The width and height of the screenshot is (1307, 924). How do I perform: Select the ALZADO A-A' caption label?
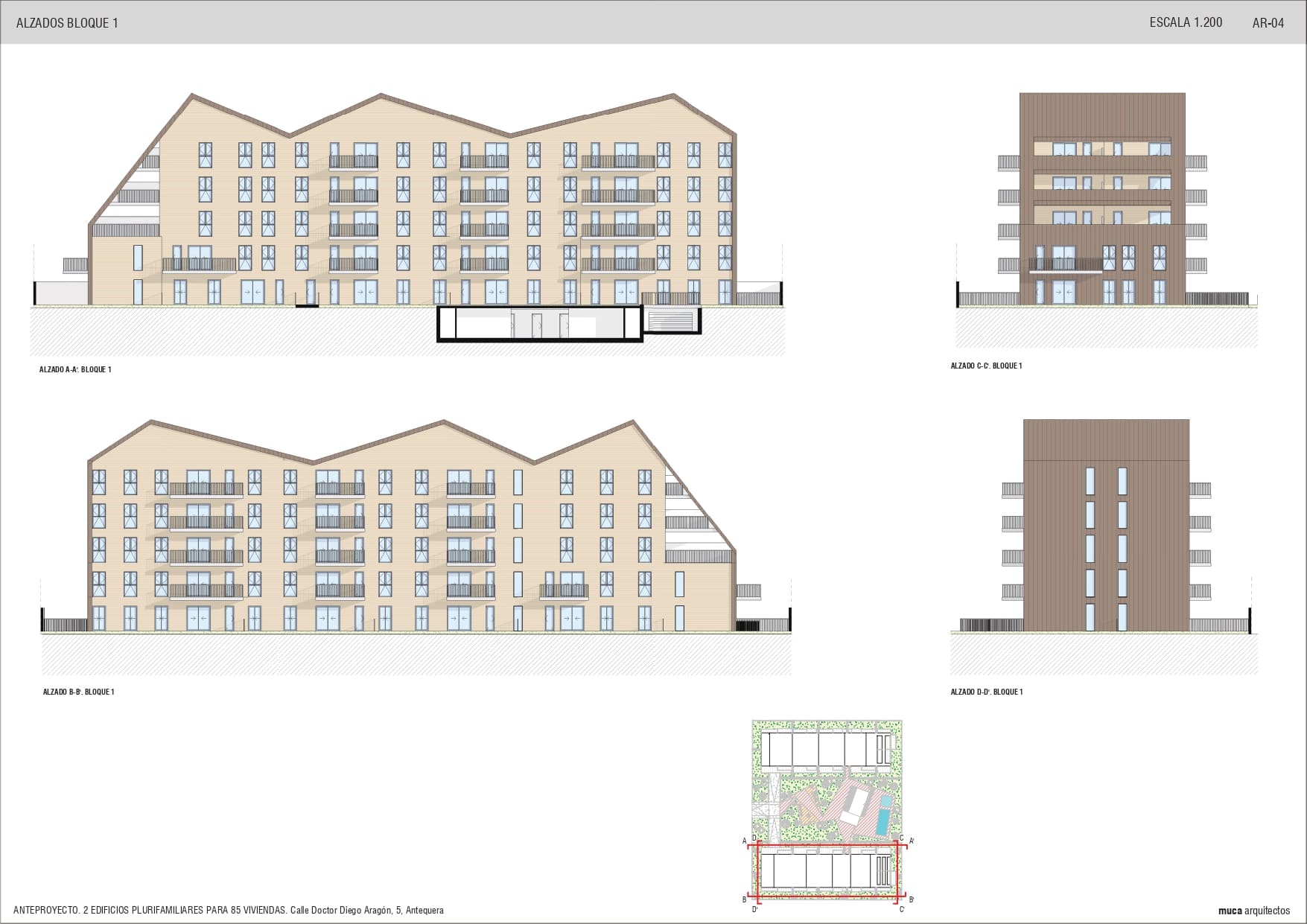pyautogui.click(x=75, y=369)
